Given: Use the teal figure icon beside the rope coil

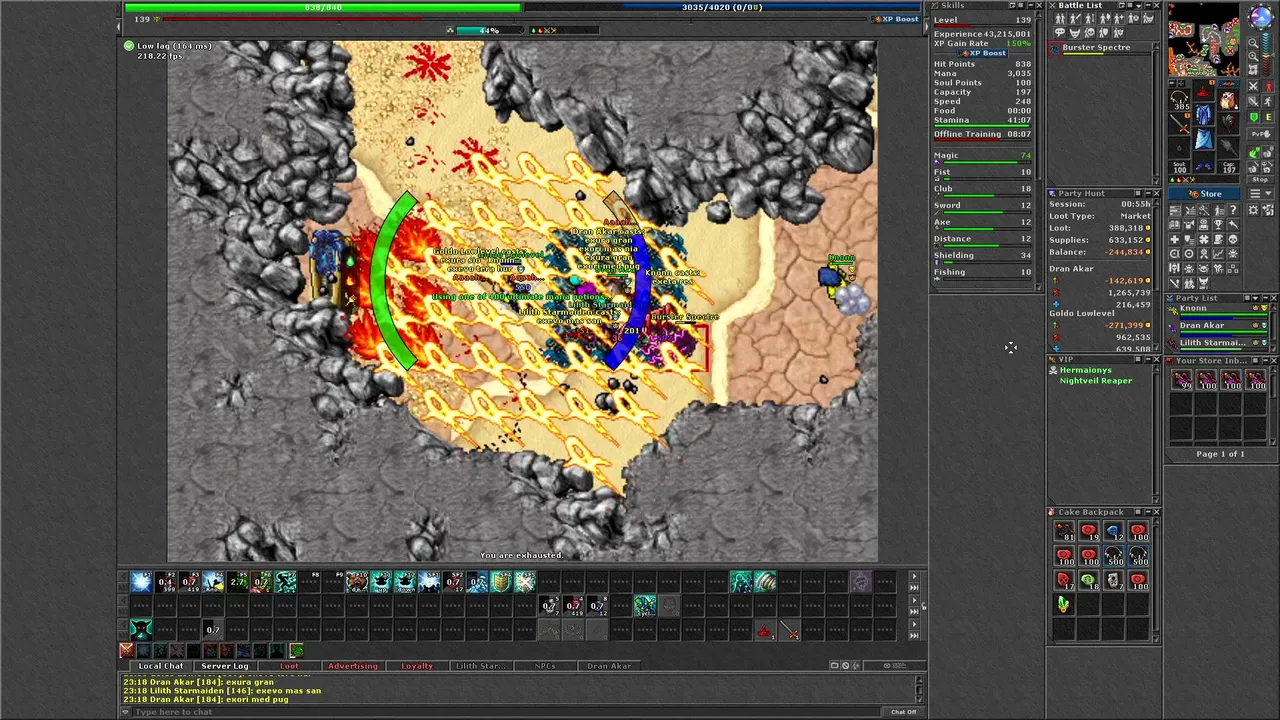Looking at the screenshot, I should click(x=741, y=582).
